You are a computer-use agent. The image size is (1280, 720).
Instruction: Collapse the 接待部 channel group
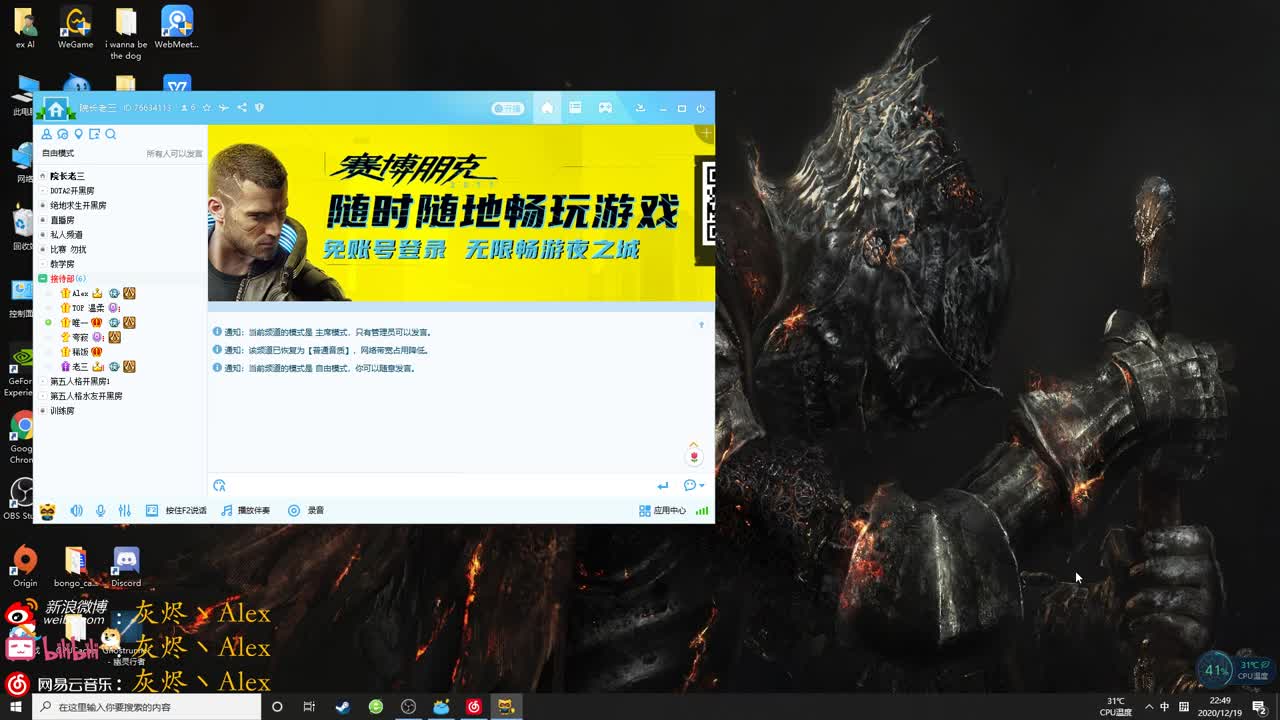(43, 279)
